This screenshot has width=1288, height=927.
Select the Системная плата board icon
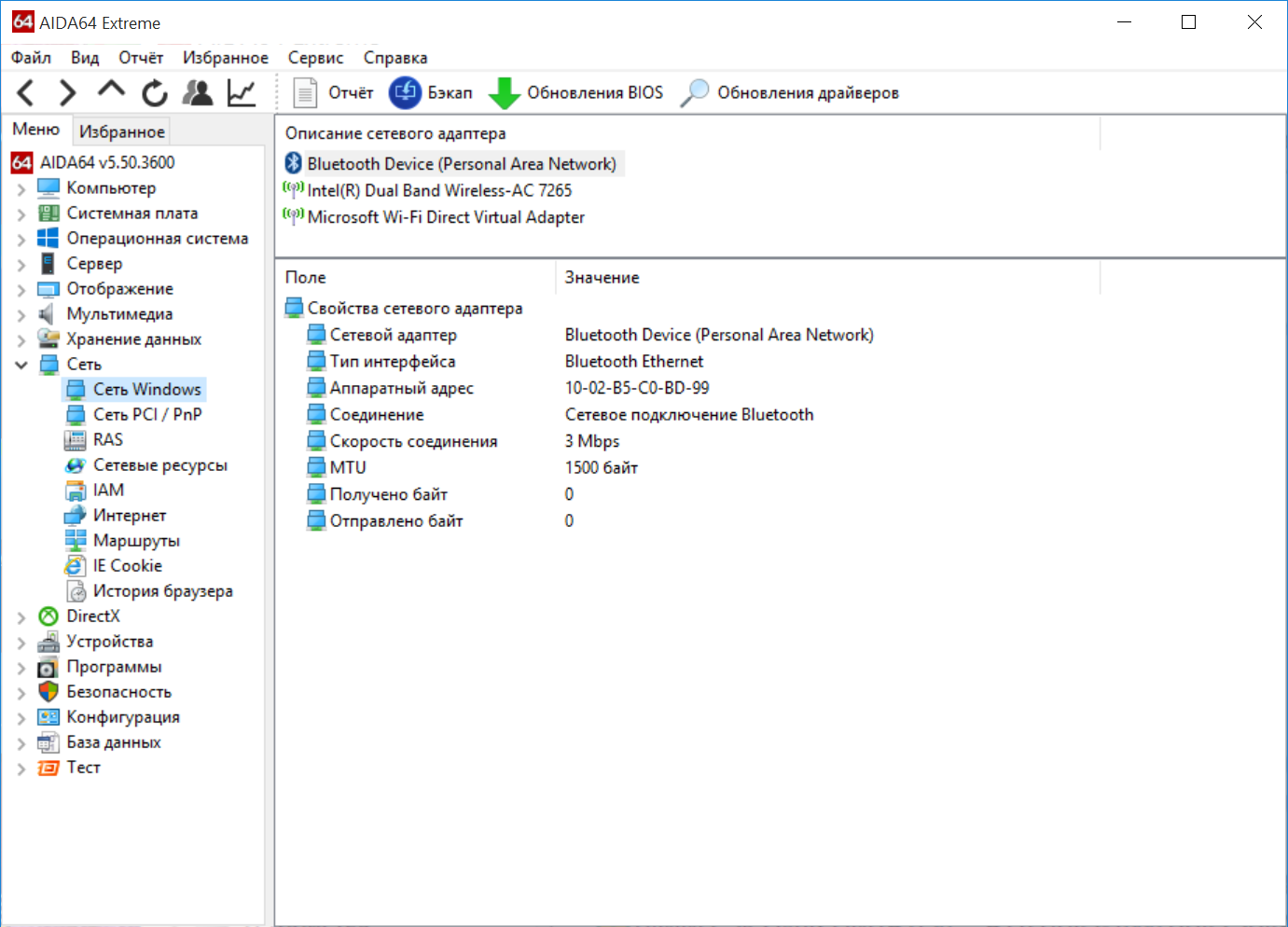tap(48, 213)
